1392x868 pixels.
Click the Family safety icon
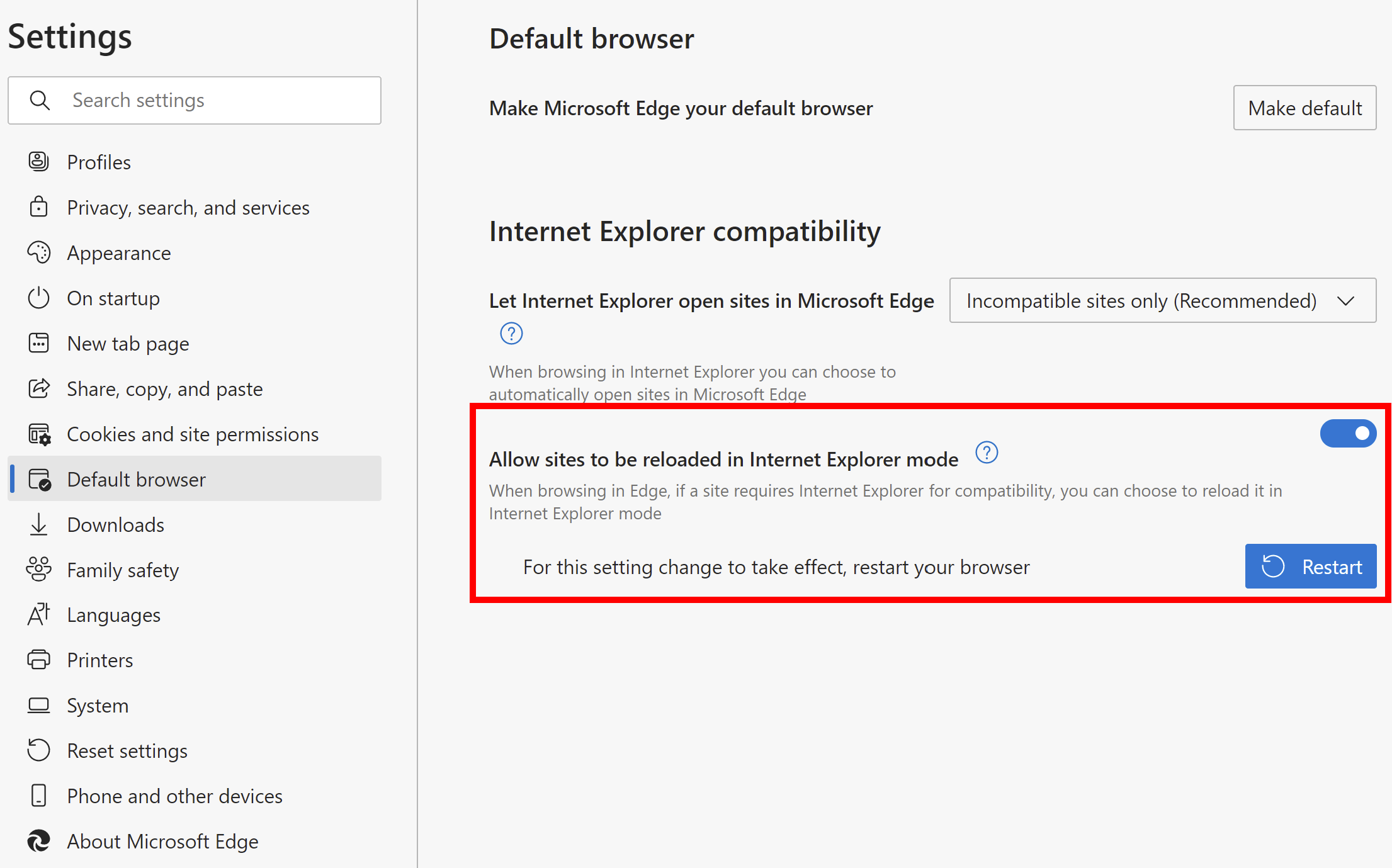[38, 569]
